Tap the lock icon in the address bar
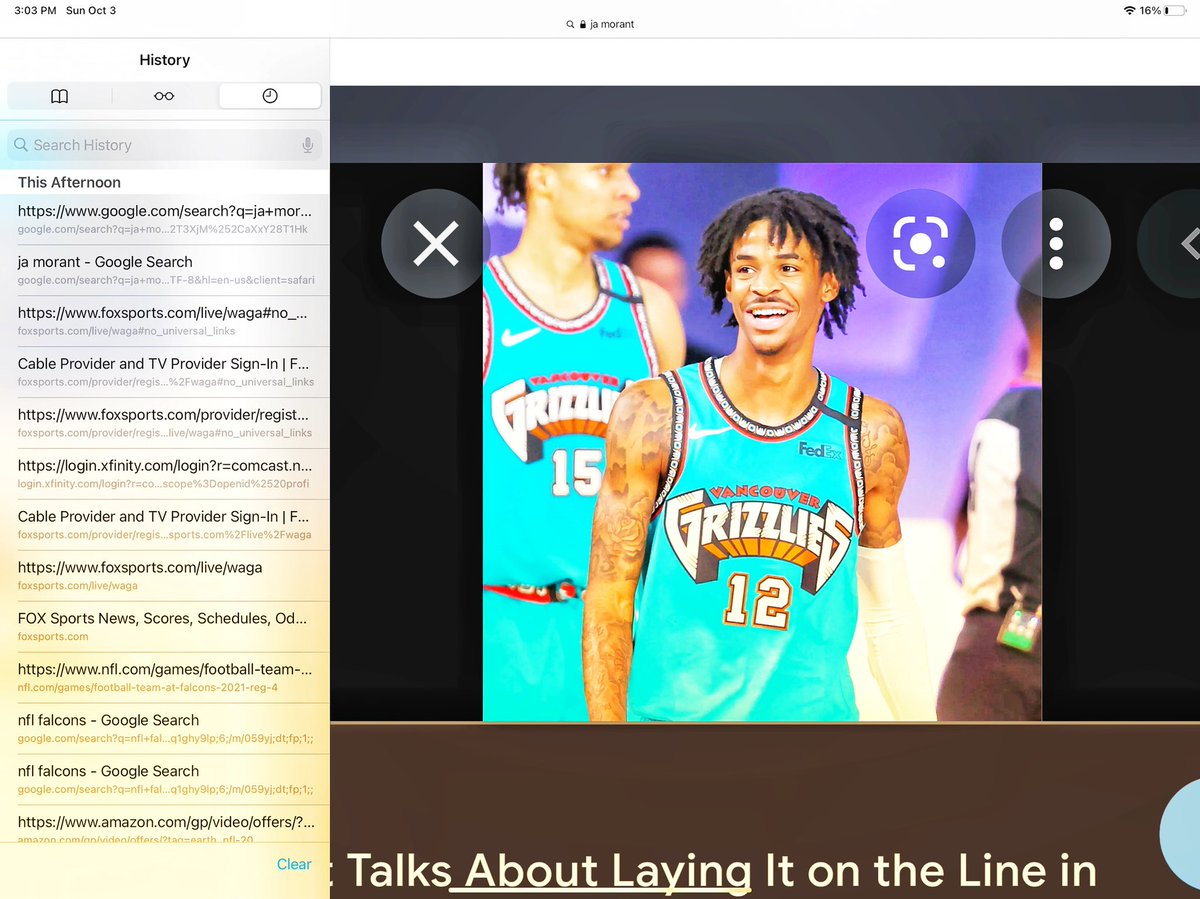 click(582, 24)
